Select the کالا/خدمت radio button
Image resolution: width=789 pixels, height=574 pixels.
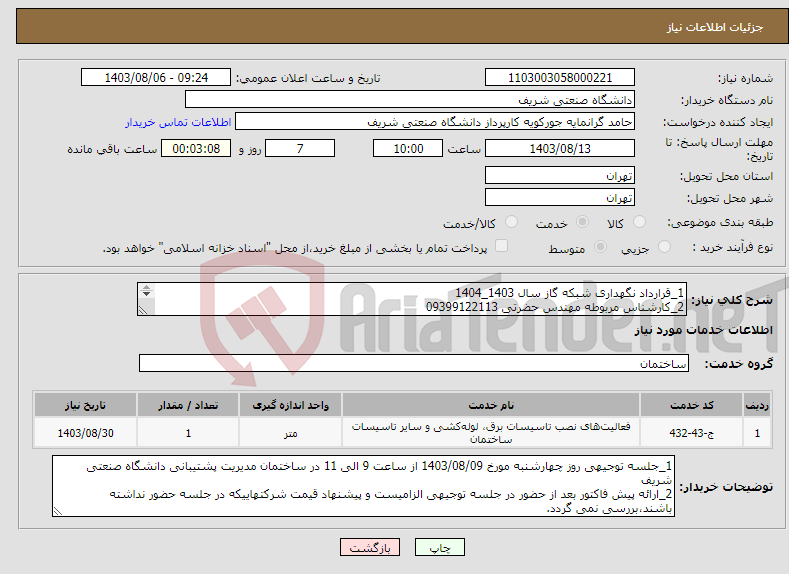(x=511, y=222)
